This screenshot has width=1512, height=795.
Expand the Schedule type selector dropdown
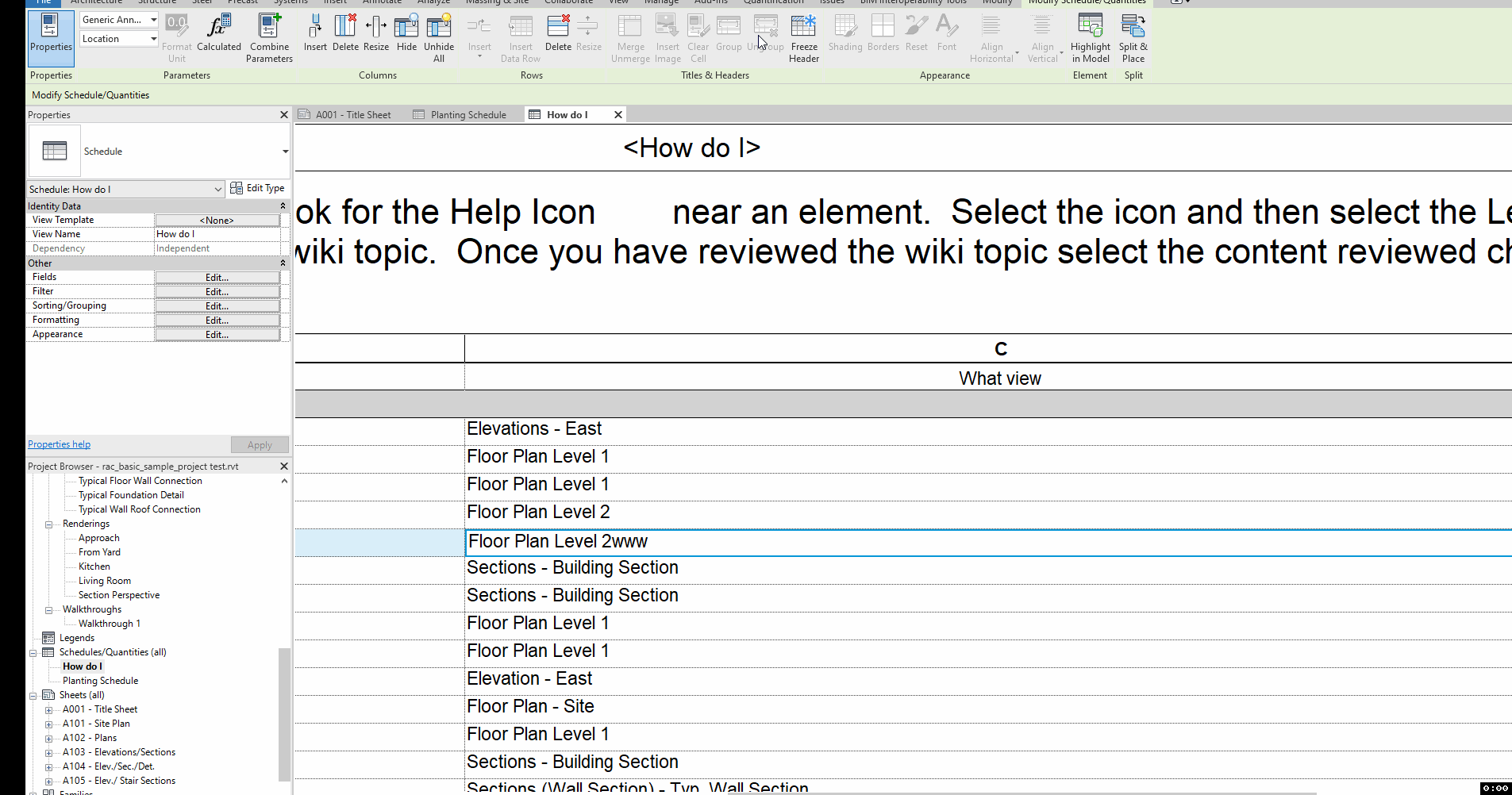(285, 152)
